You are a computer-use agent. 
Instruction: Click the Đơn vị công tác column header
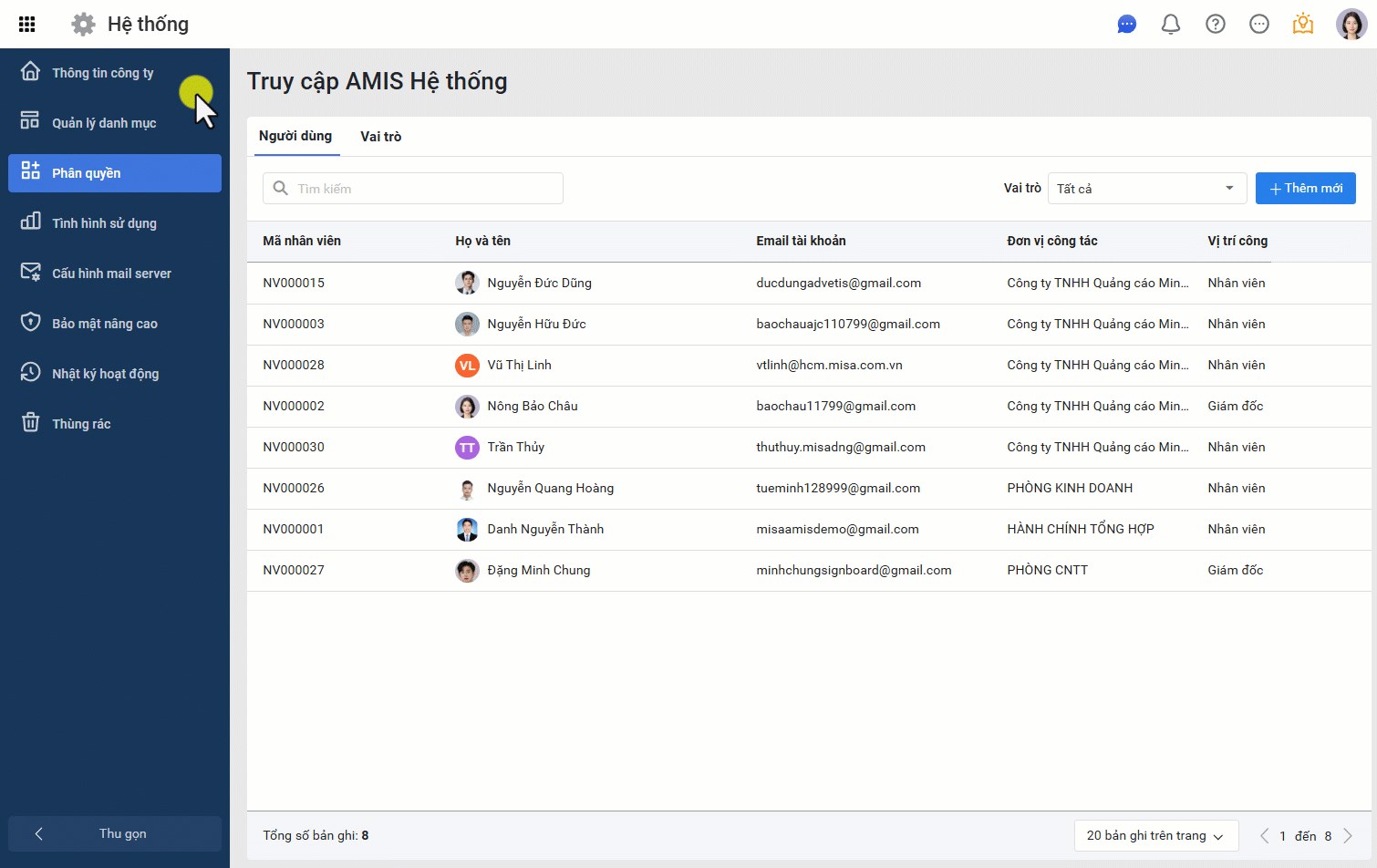[1052, 241]
